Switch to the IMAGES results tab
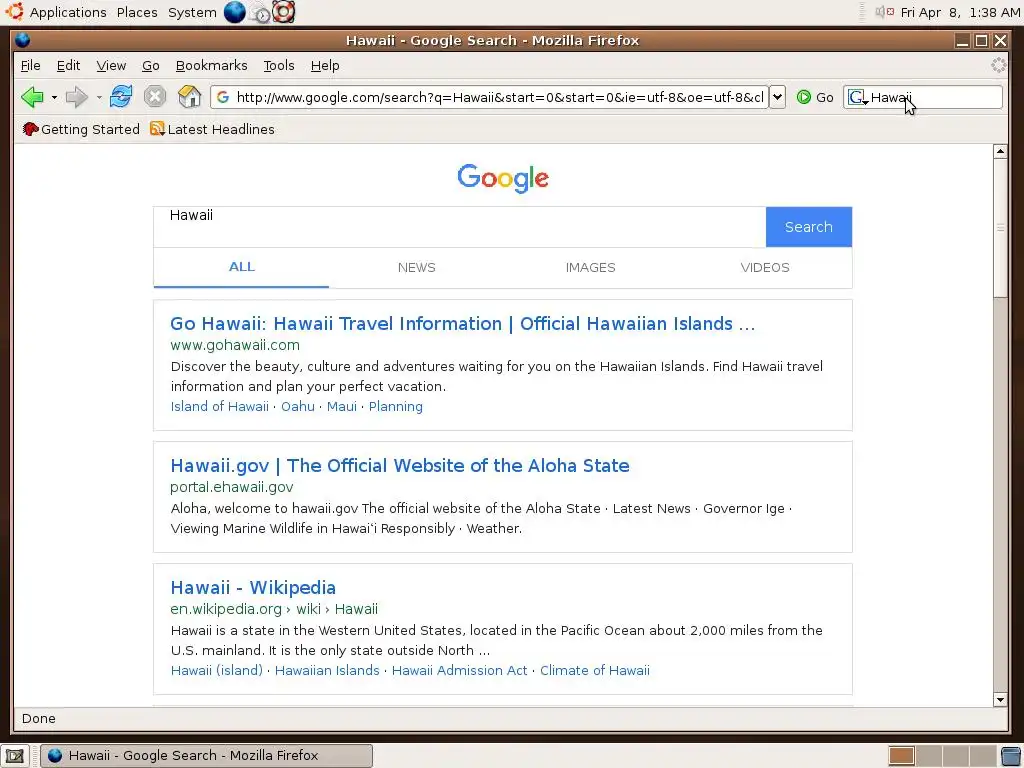 click(590, 268)
